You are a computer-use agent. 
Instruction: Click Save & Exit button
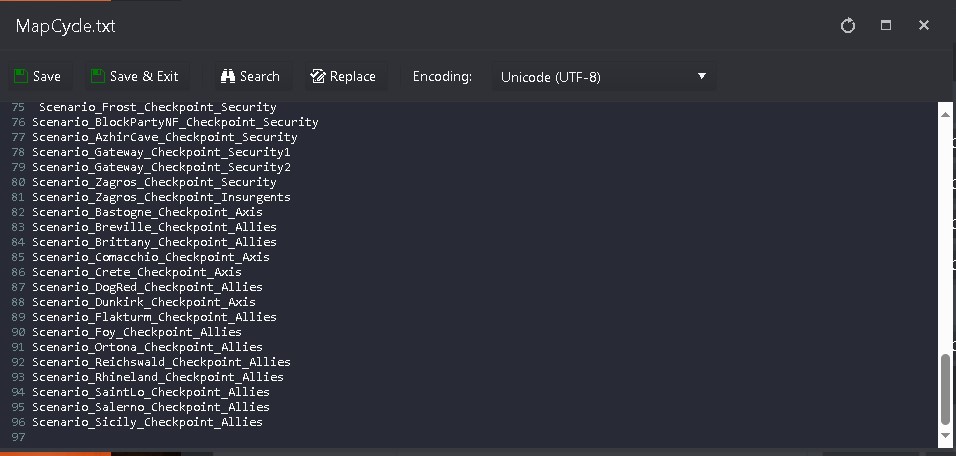135,76
